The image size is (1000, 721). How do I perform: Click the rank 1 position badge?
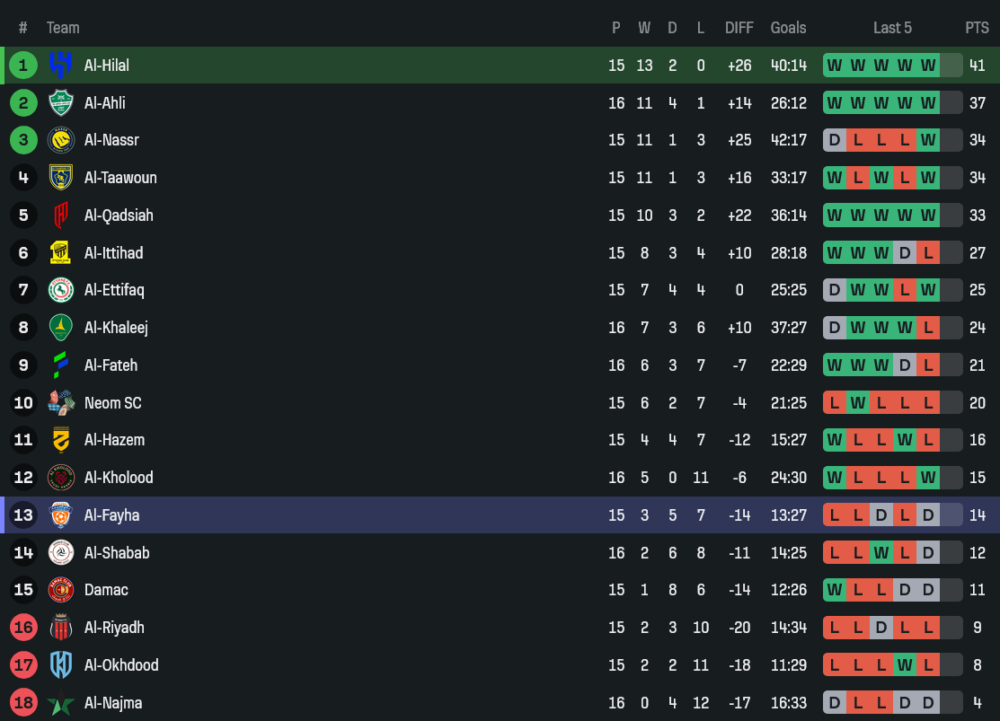23,65
